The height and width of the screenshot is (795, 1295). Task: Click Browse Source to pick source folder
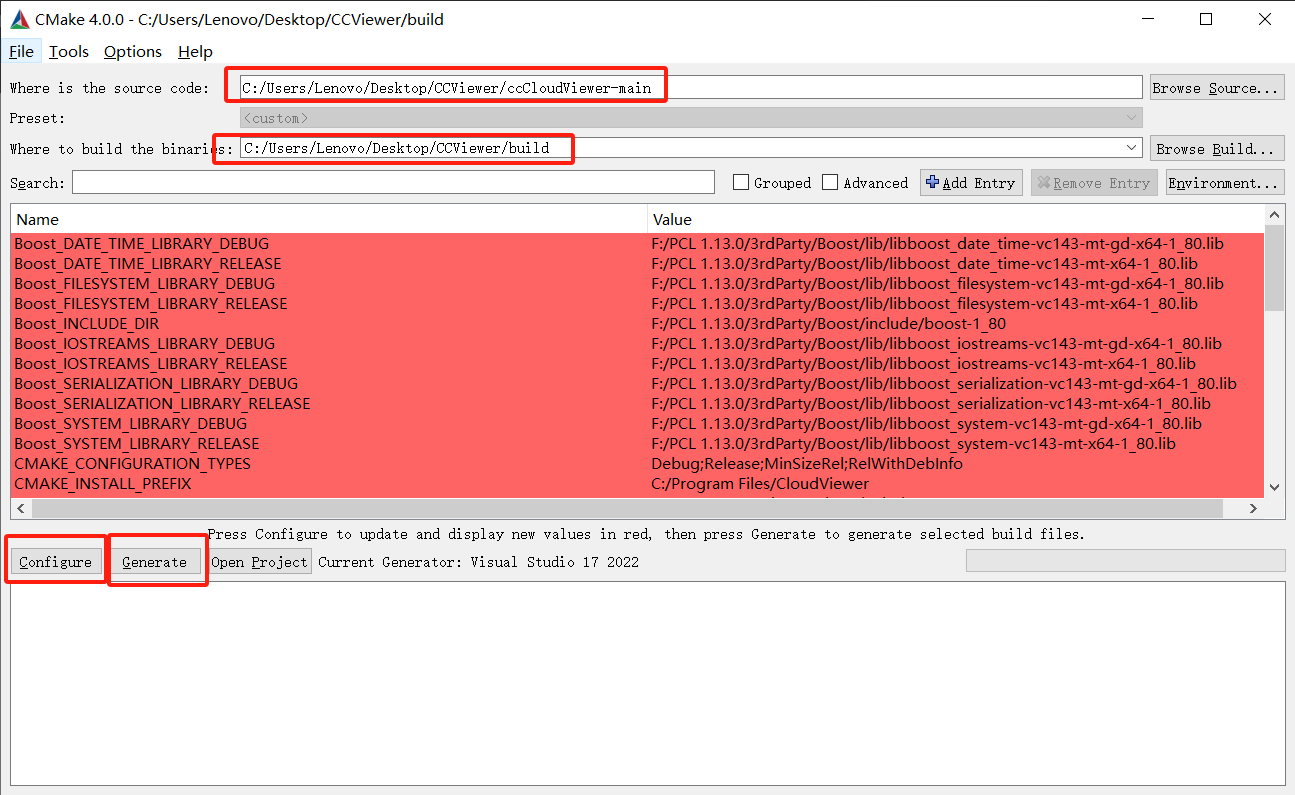1216,87
